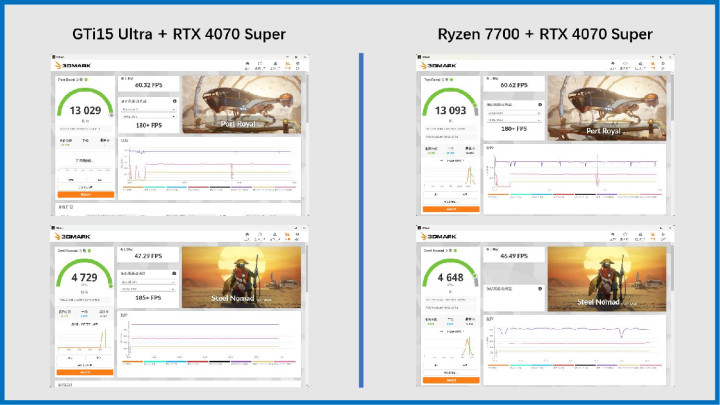The height and width of the screenshot is (405, 720).
Task: Open first game dropdown in GTi15 Port Royal window
Action: [148, 109]
